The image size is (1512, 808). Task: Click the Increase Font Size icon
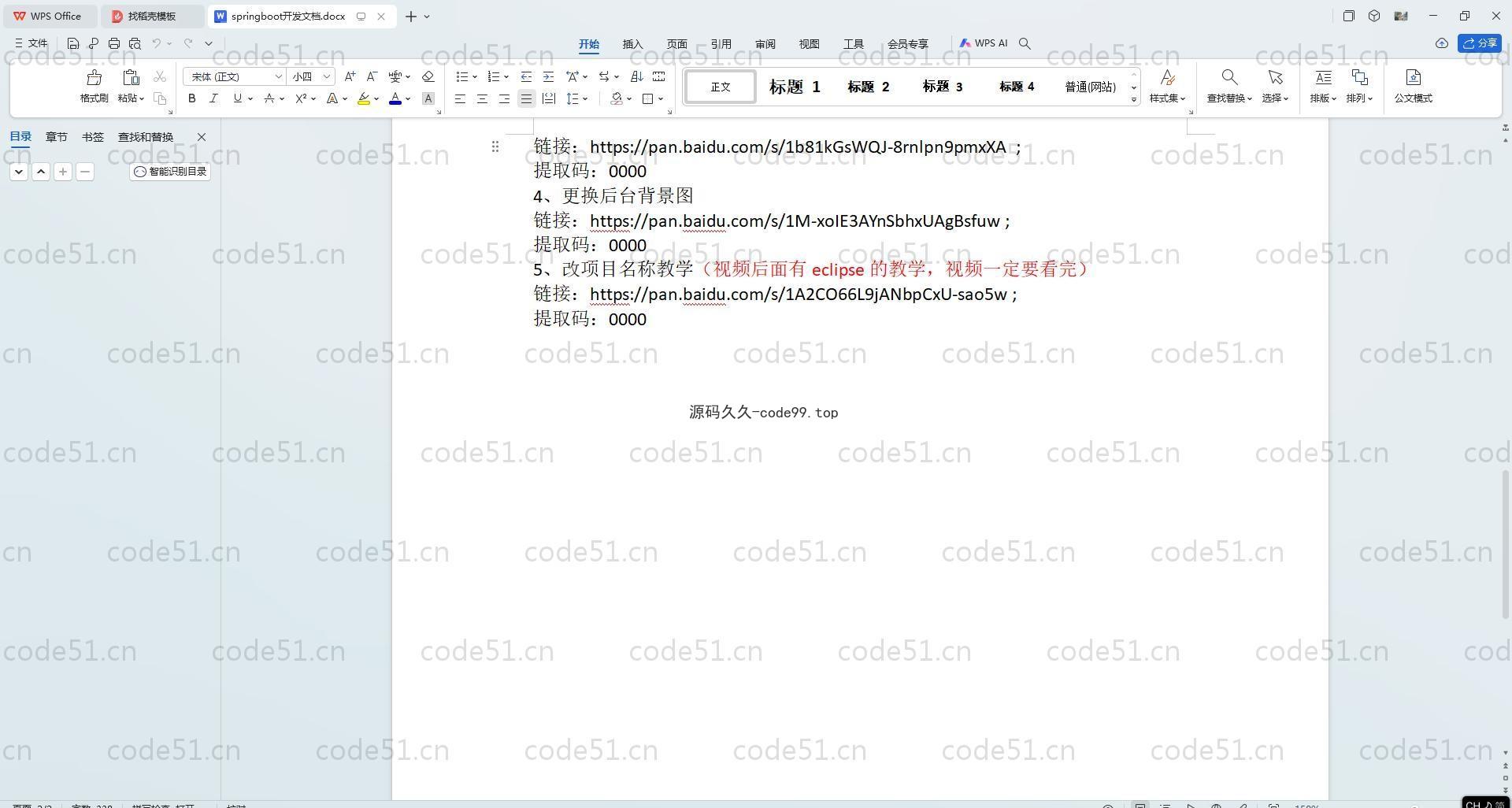[350, 76]
